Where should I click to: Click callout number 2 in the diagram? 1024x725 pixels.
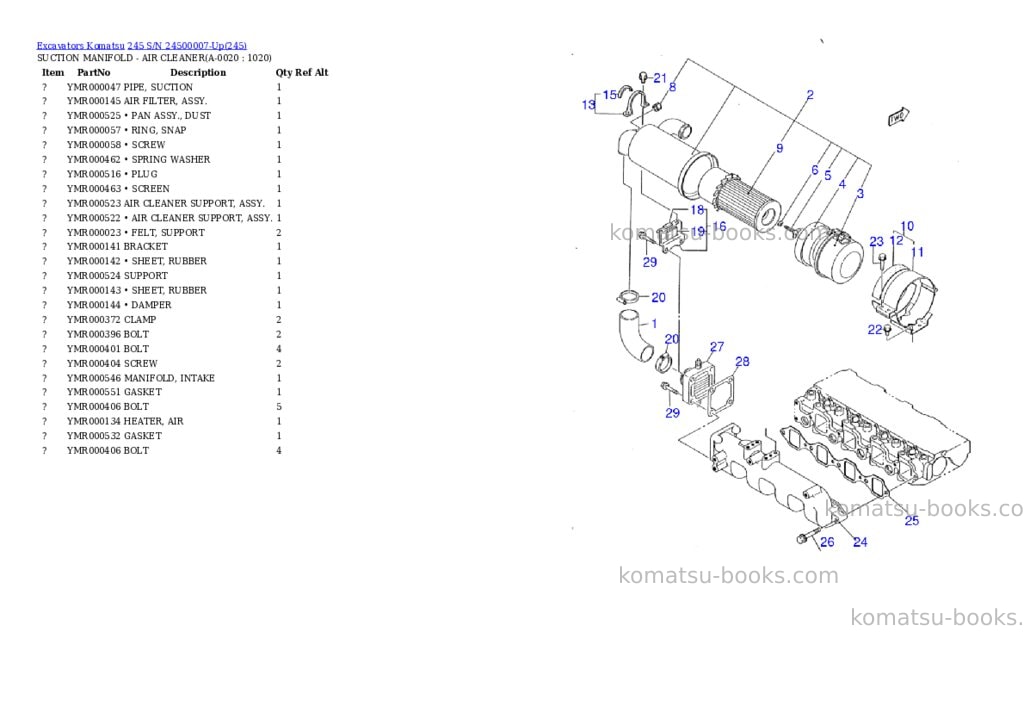coord(810,95)
